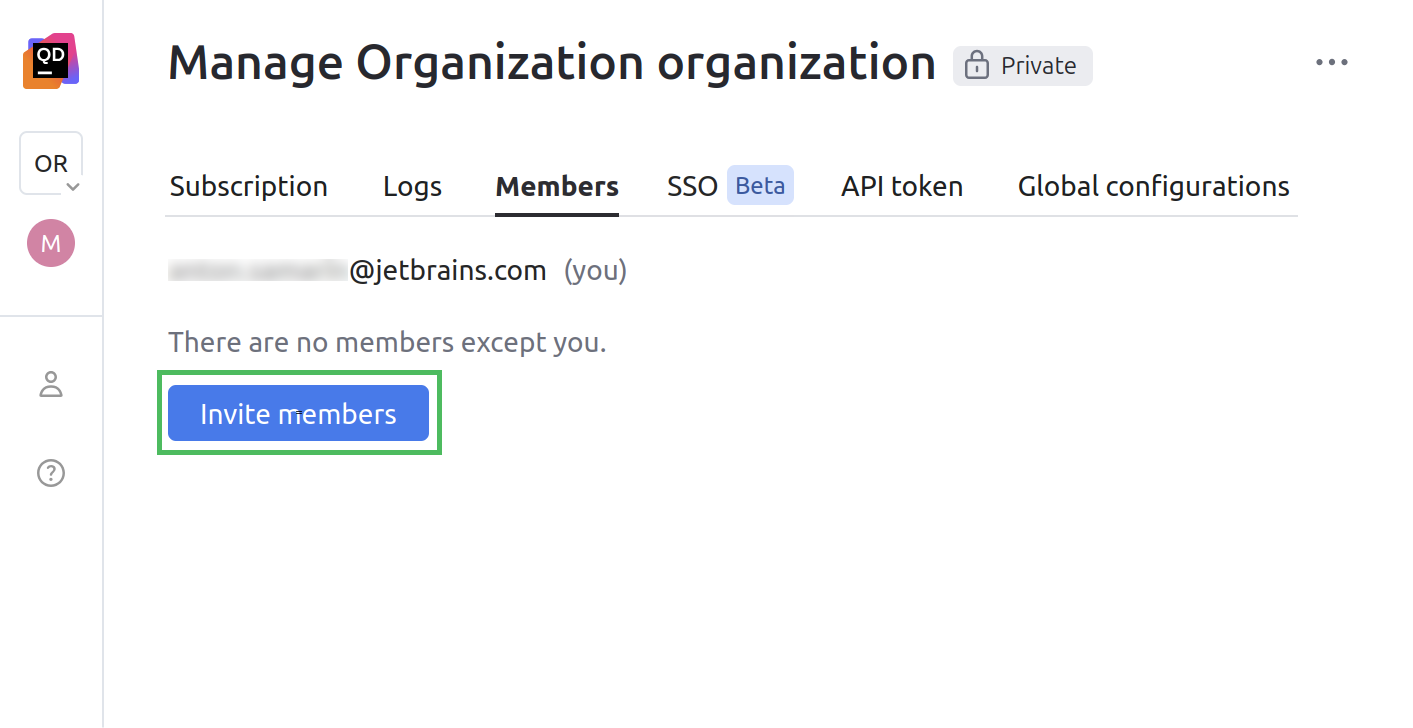This screenshot has height=728, width=1413.
Task: Select the Members tab
Action: 556,186
